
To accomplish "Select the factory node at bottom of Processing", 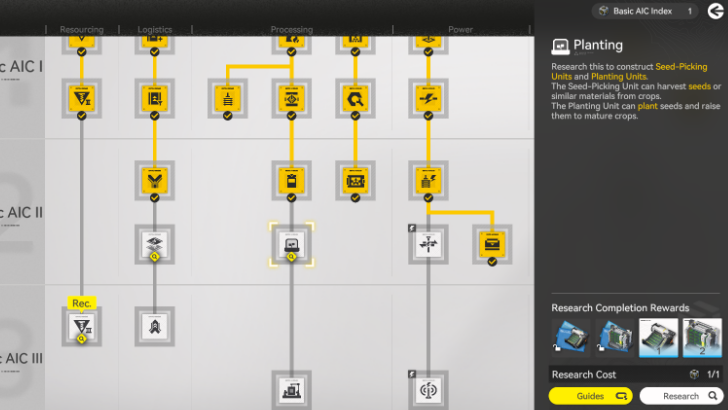I will (291, 388).
